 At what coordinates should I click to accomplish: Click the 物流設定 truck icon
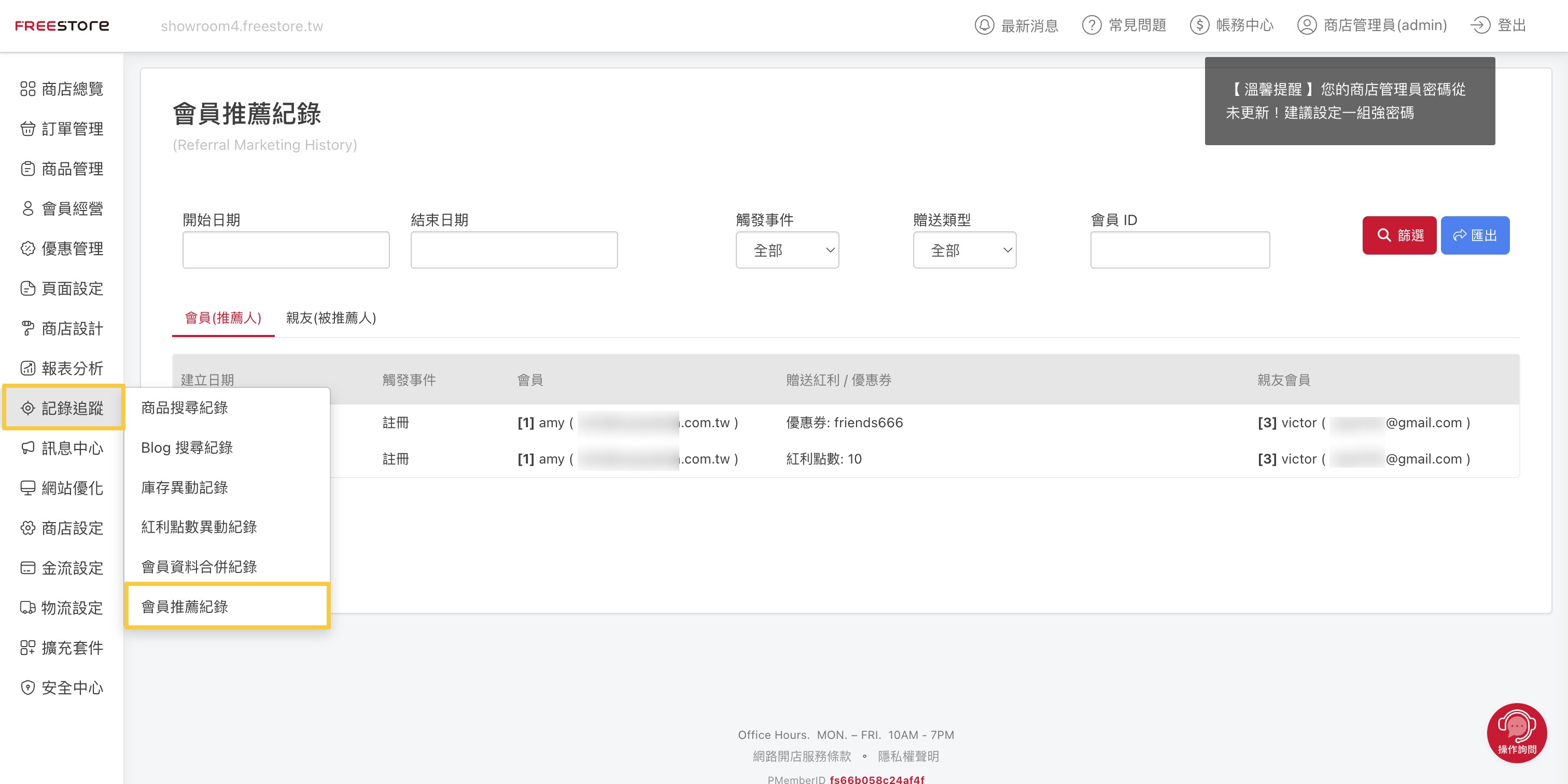[28, 608]
